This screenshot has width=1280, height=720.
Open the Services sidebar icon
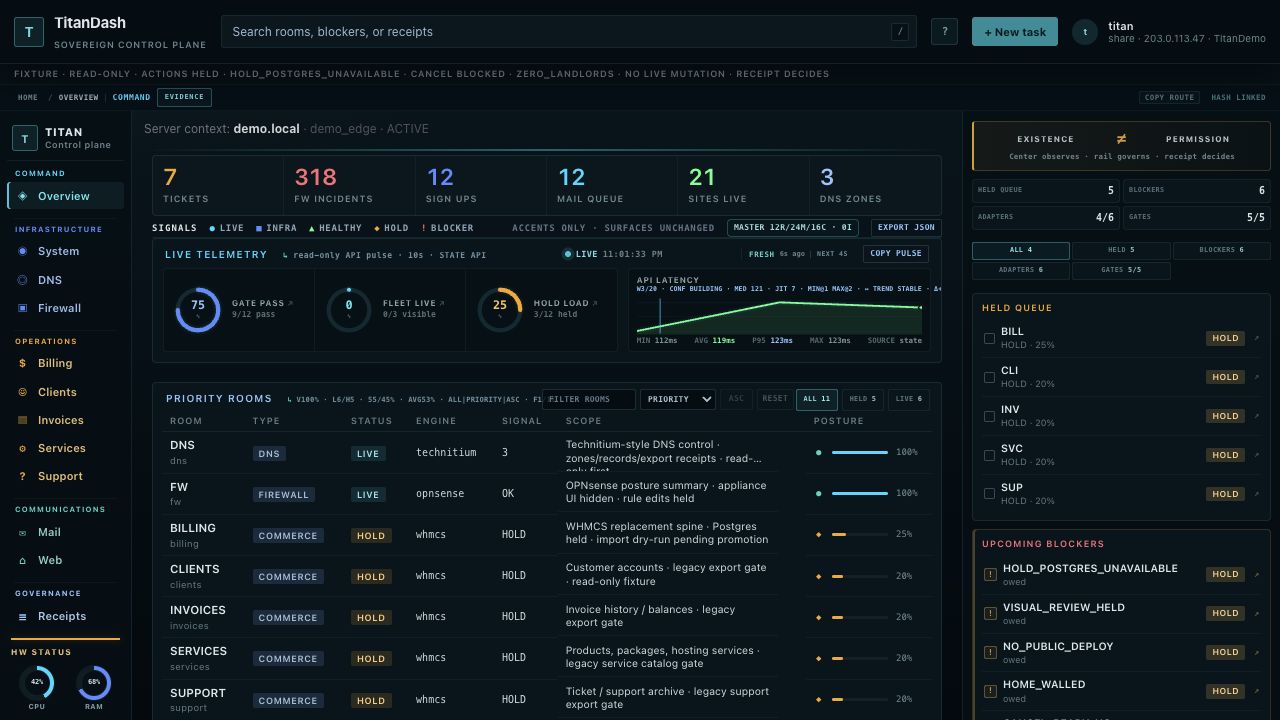[x=23, y=448]
